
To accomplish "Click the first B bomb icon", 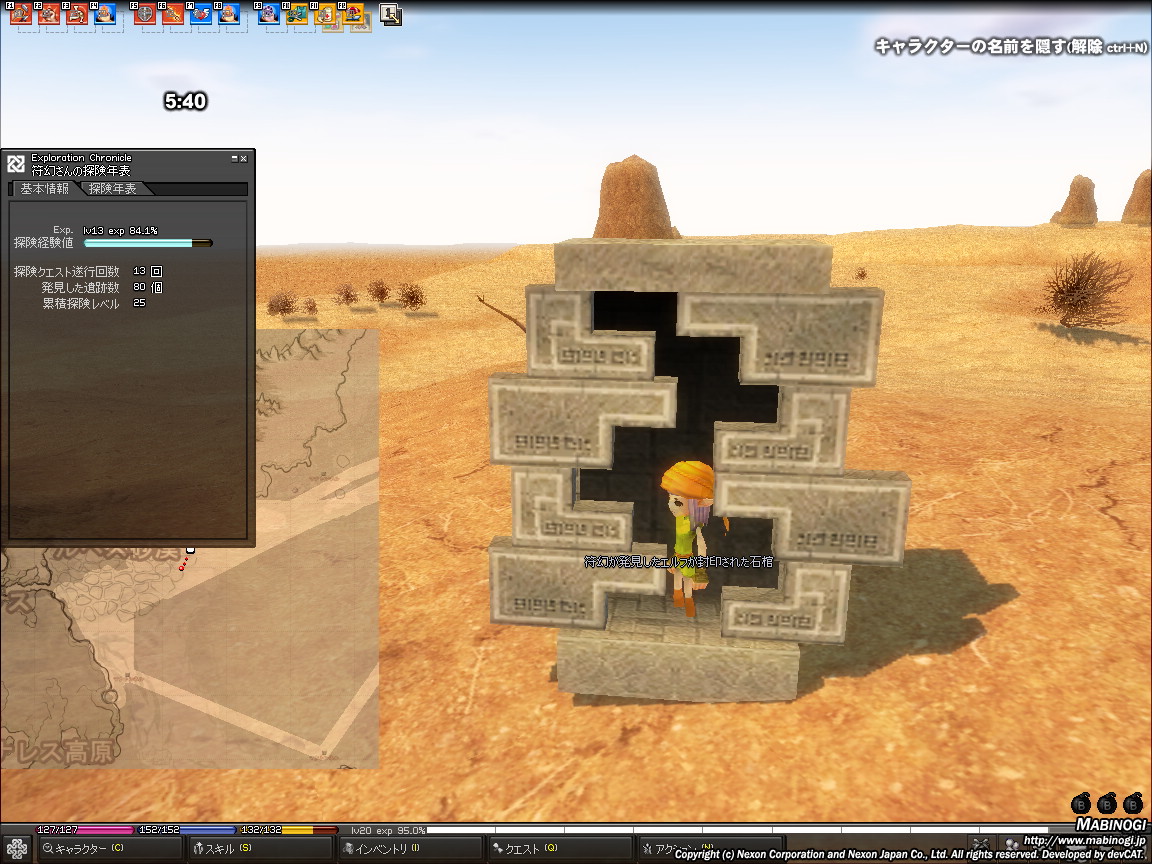I will click(x=1081, y=803).
